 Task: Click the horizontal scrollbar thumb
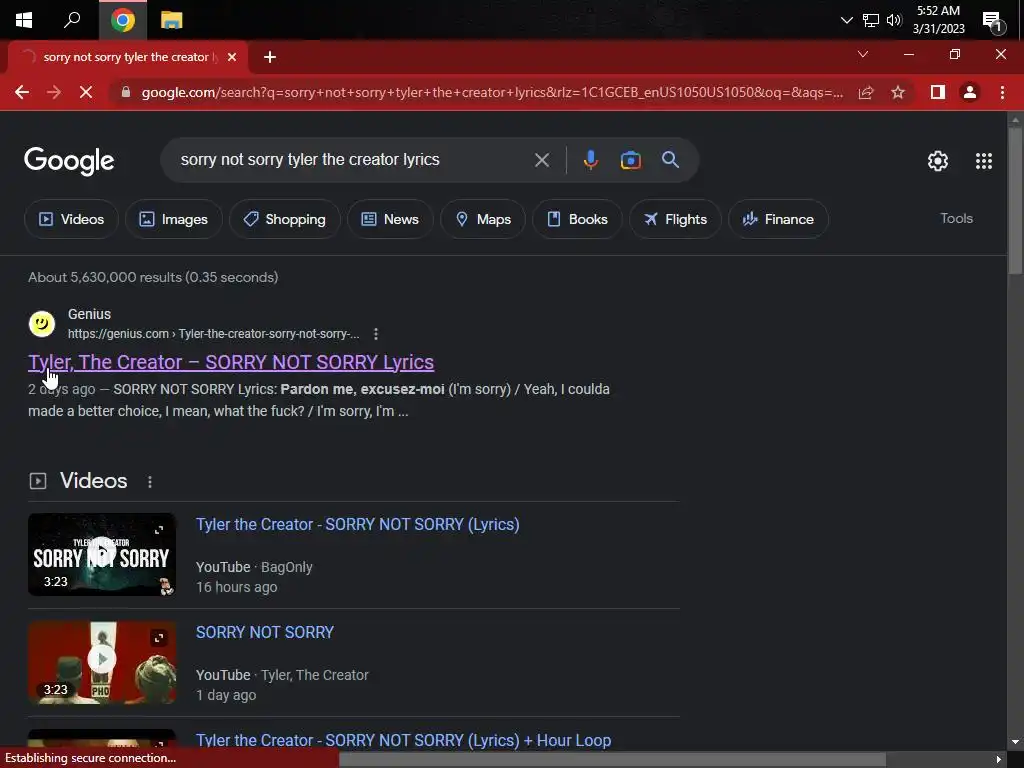[x=613, y=760]
